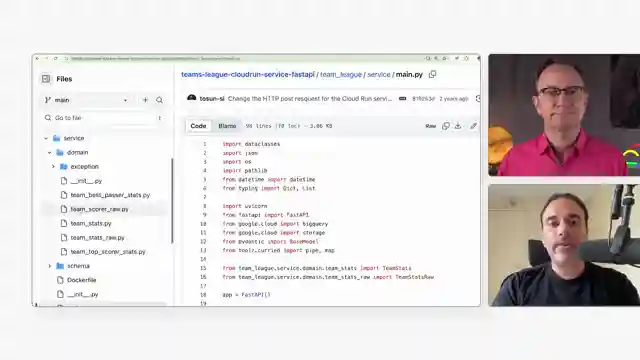Switch to the Blame tab
The width and height of the screenshot is (640, 360).
click(227, 126)
